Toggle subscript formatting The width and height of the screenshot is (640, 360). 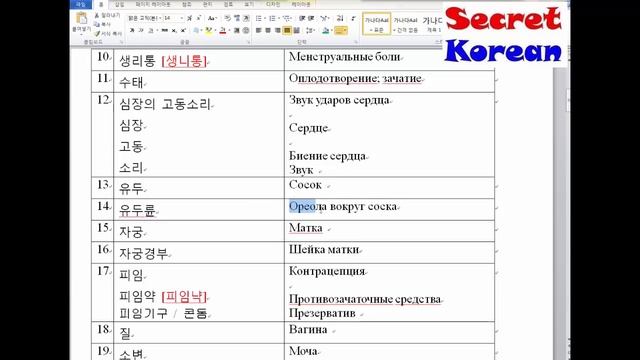(174, 31)
